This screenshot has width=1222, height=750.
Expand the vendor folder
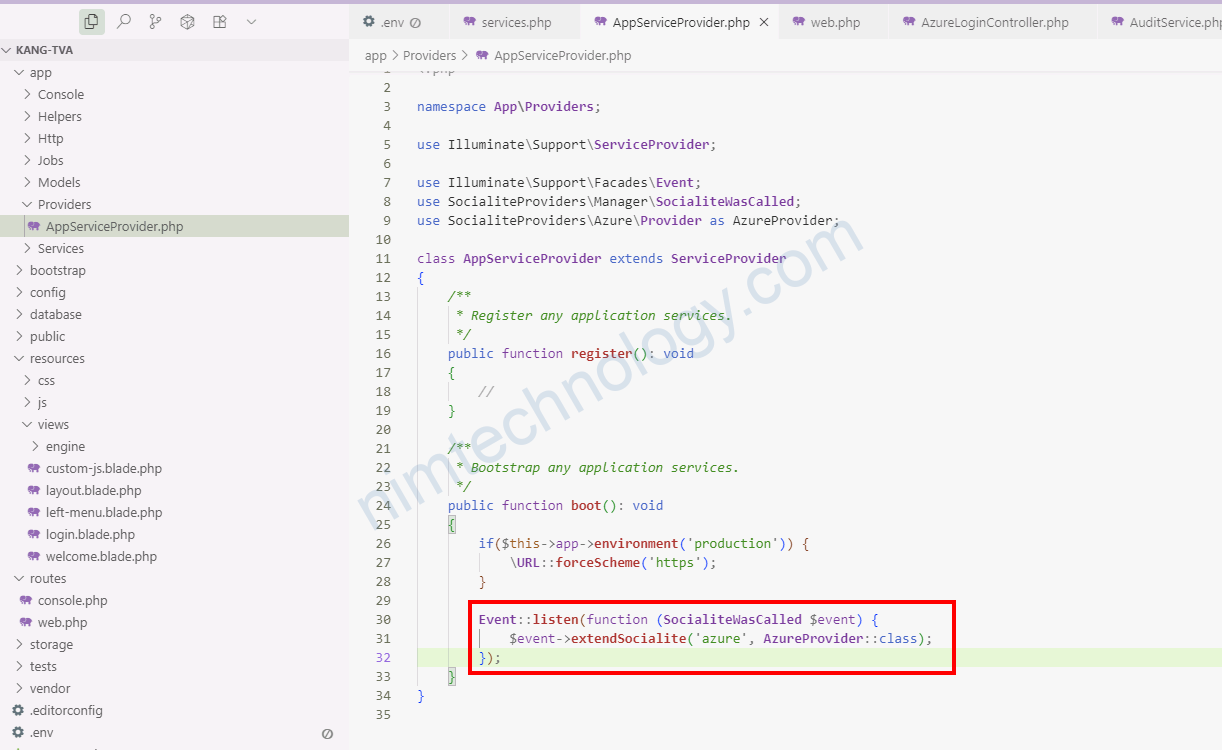tap(20, 689)
